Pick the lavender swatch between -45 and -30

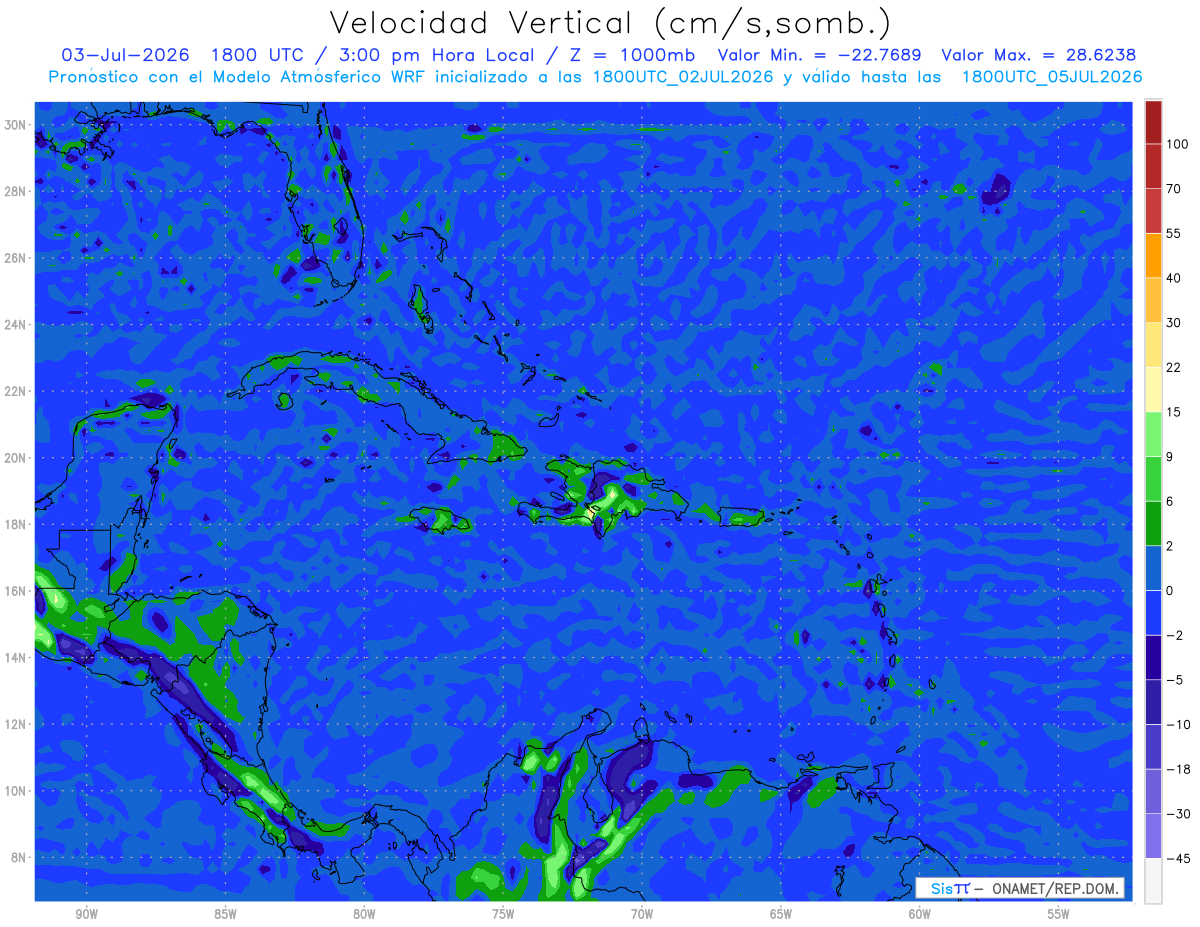coord(1153,836)
